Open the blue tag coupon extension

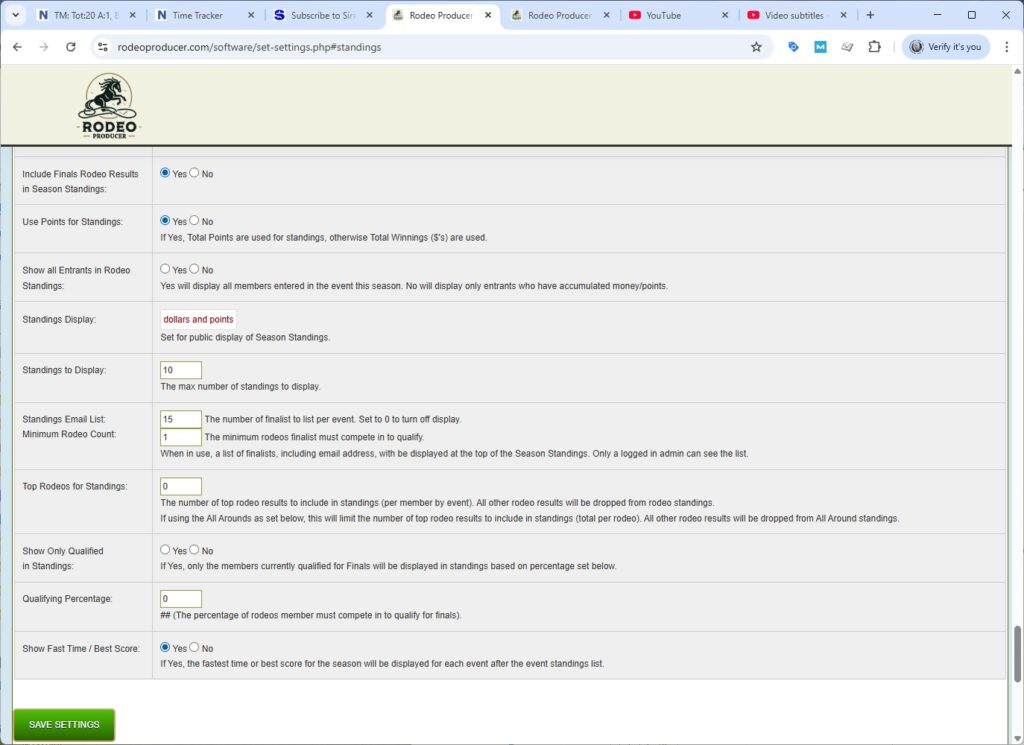click(x=793, y=46)
